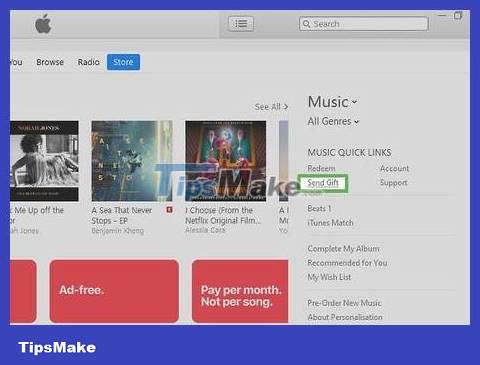Open the iTunes Match link
This screenshot has height=365, width=480.
pos(330,223)
